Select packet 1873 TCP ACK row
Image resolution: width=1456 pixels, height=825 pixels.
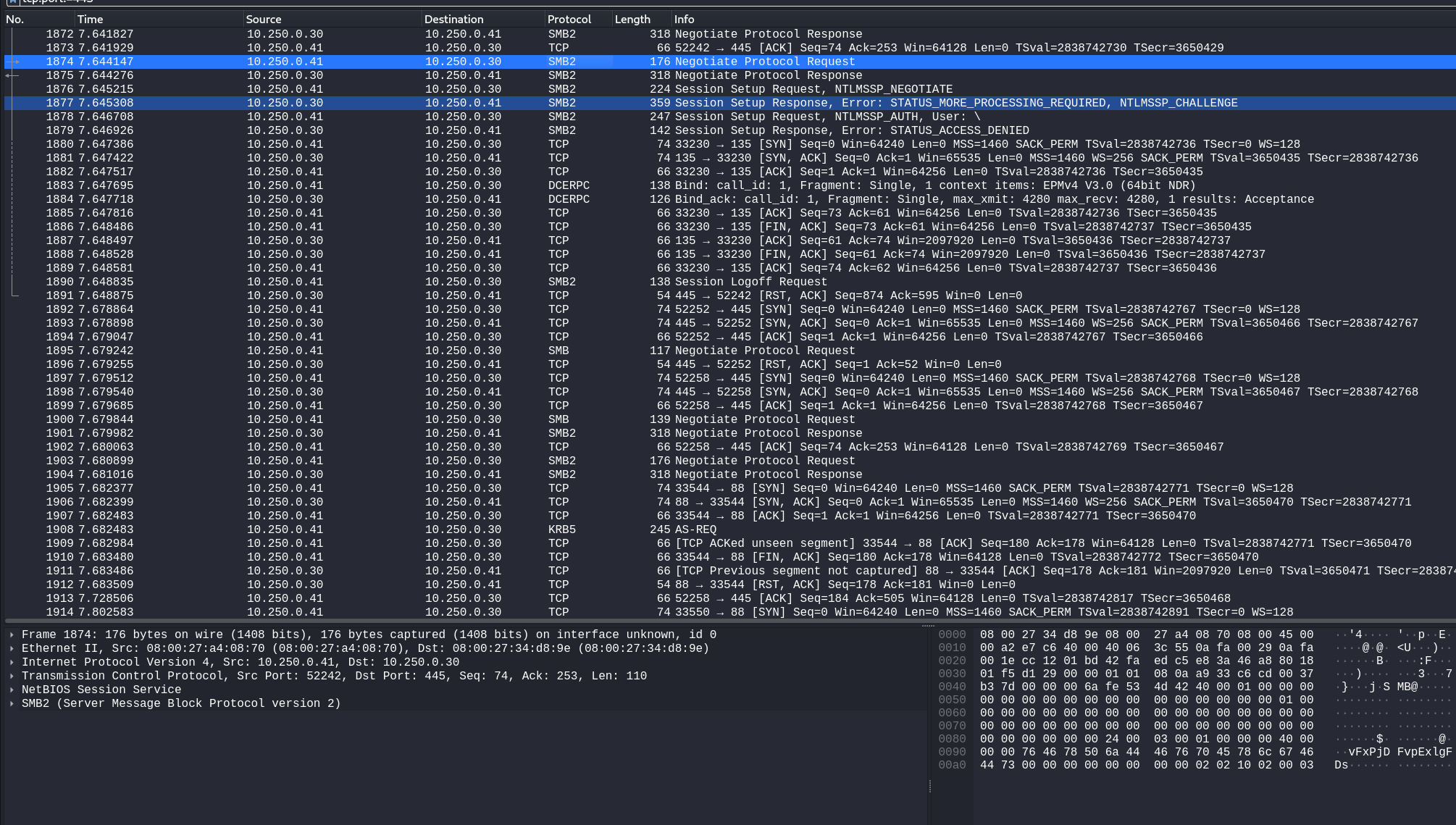pyautogui.click(x=729, y=48)
